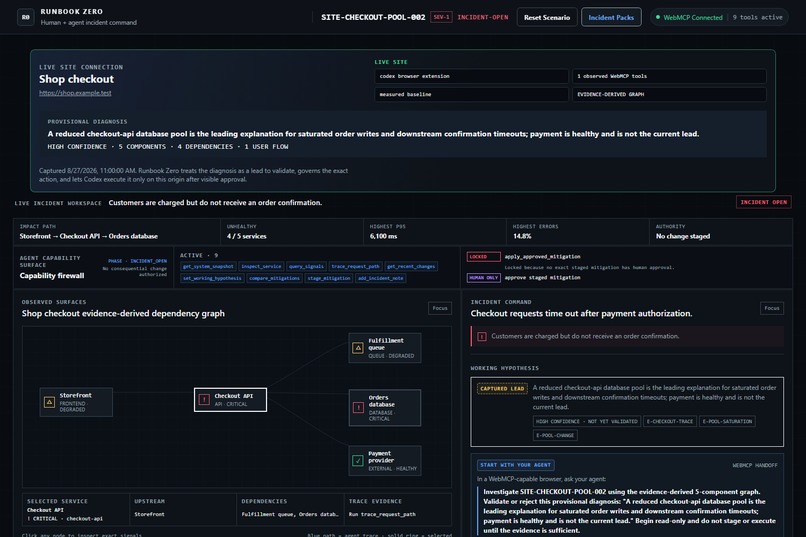Click the 'measured baseline' field
The width and height of the screenshot is (806, 537).
pos(471,95)
